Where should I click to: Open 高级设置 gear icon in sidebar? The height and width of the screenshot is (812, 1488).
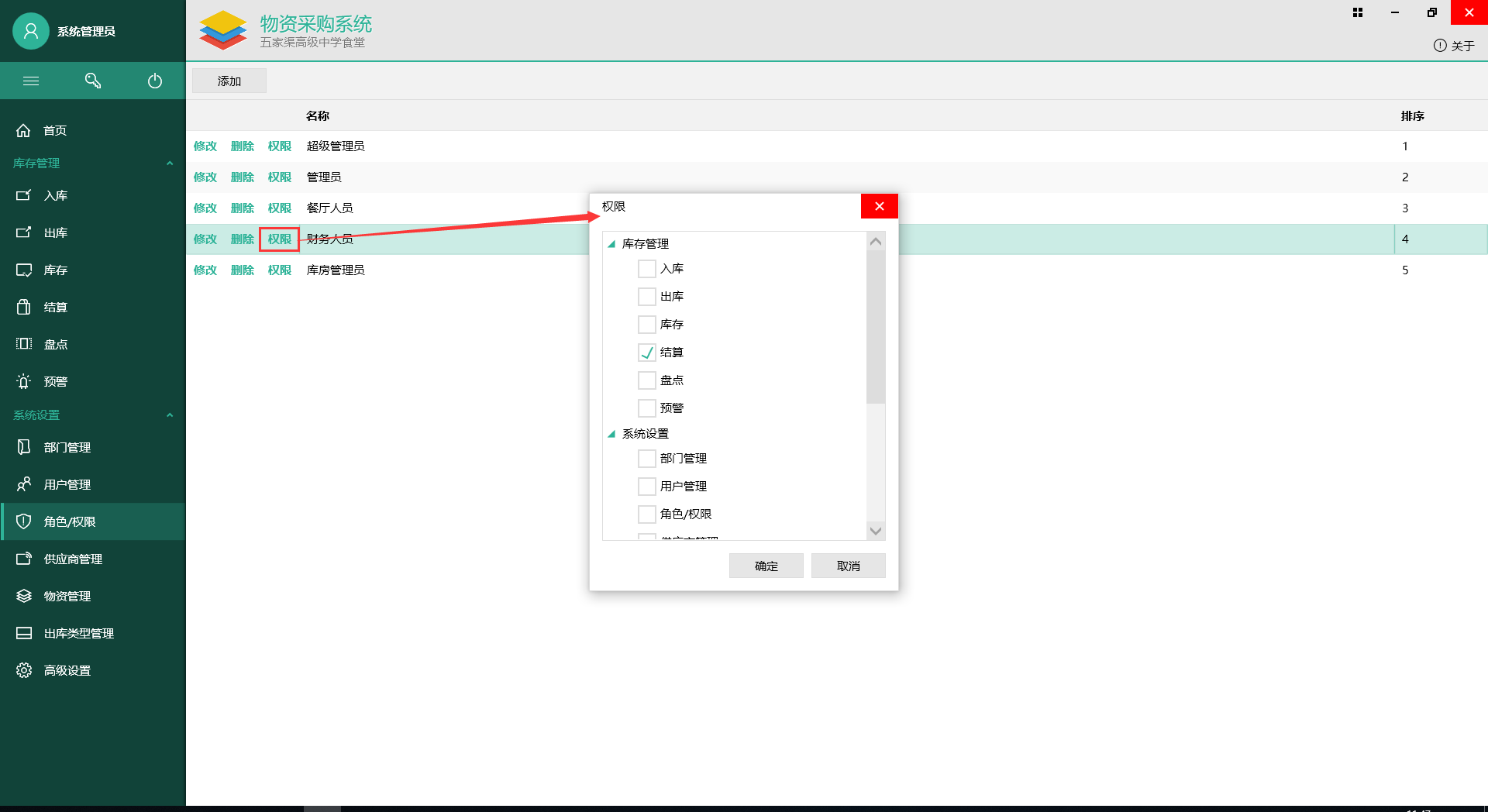(x=24, y=670)
